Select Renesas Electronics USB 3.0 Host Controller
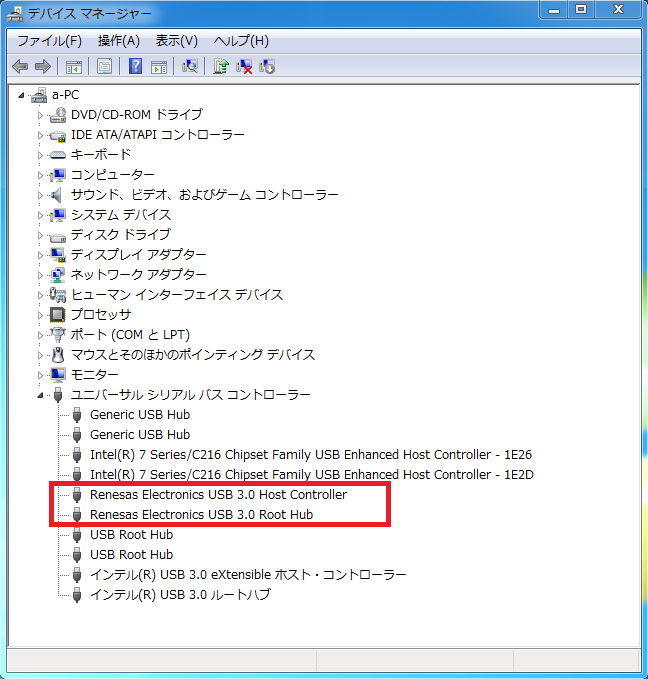Viewport: 648px width, 679px height. pos(218,495)
